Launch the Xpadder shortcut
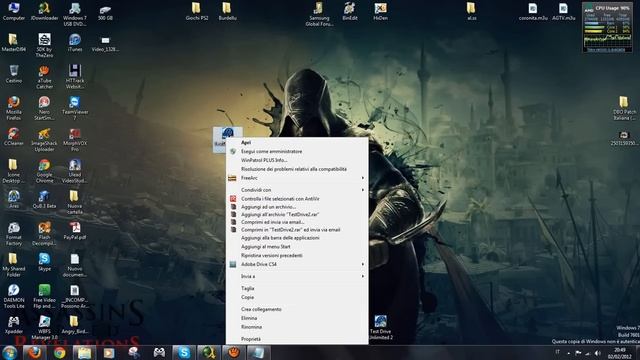Screen dimensions: 640x360 pyautogui.click(x=13, y=325)
